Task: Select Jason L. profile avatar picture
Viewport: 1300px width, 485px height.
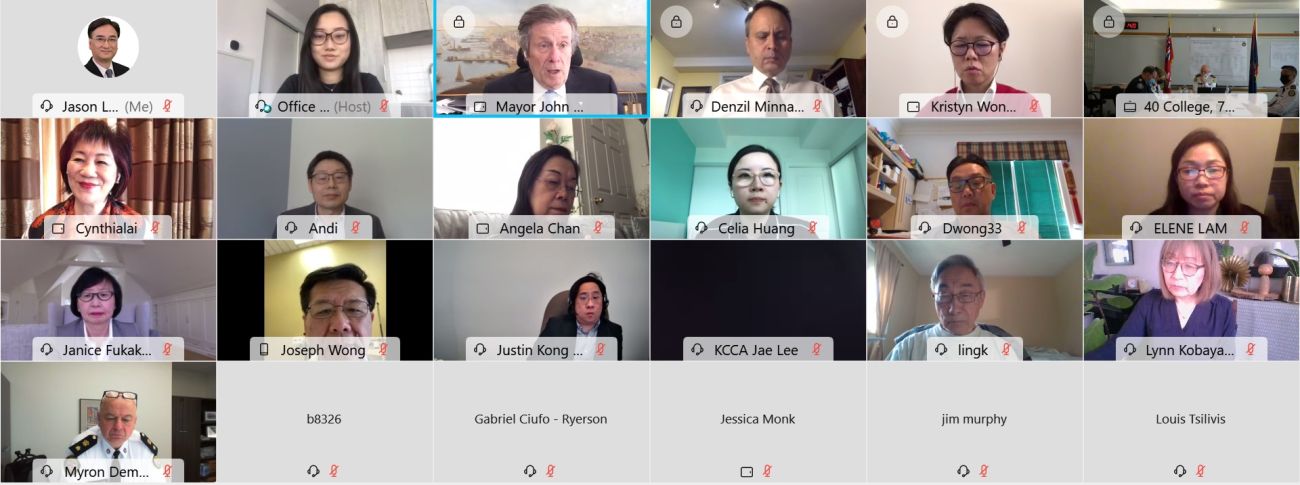Action: point(108,47)
